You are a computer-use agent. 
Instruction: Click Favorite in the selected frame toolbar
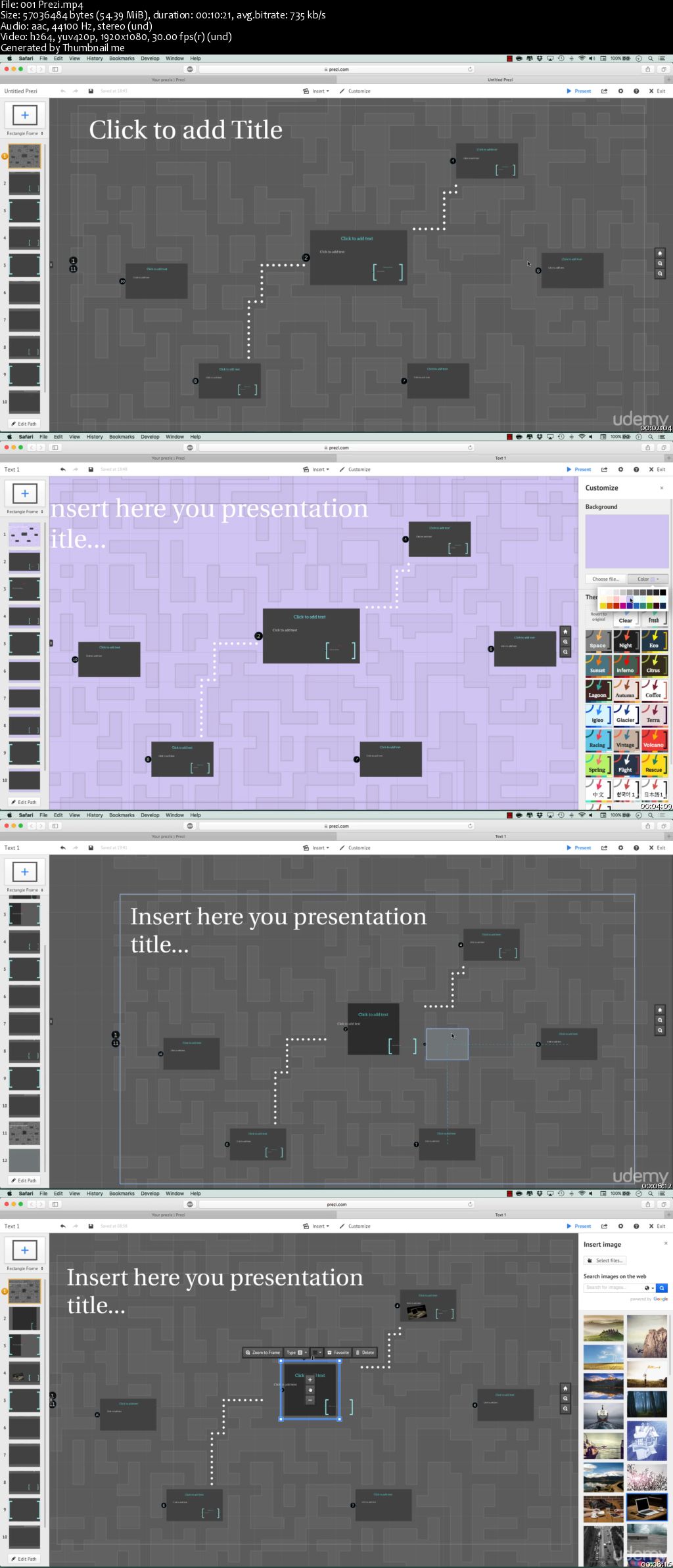pyautogui.click(x=338, y=1353)
